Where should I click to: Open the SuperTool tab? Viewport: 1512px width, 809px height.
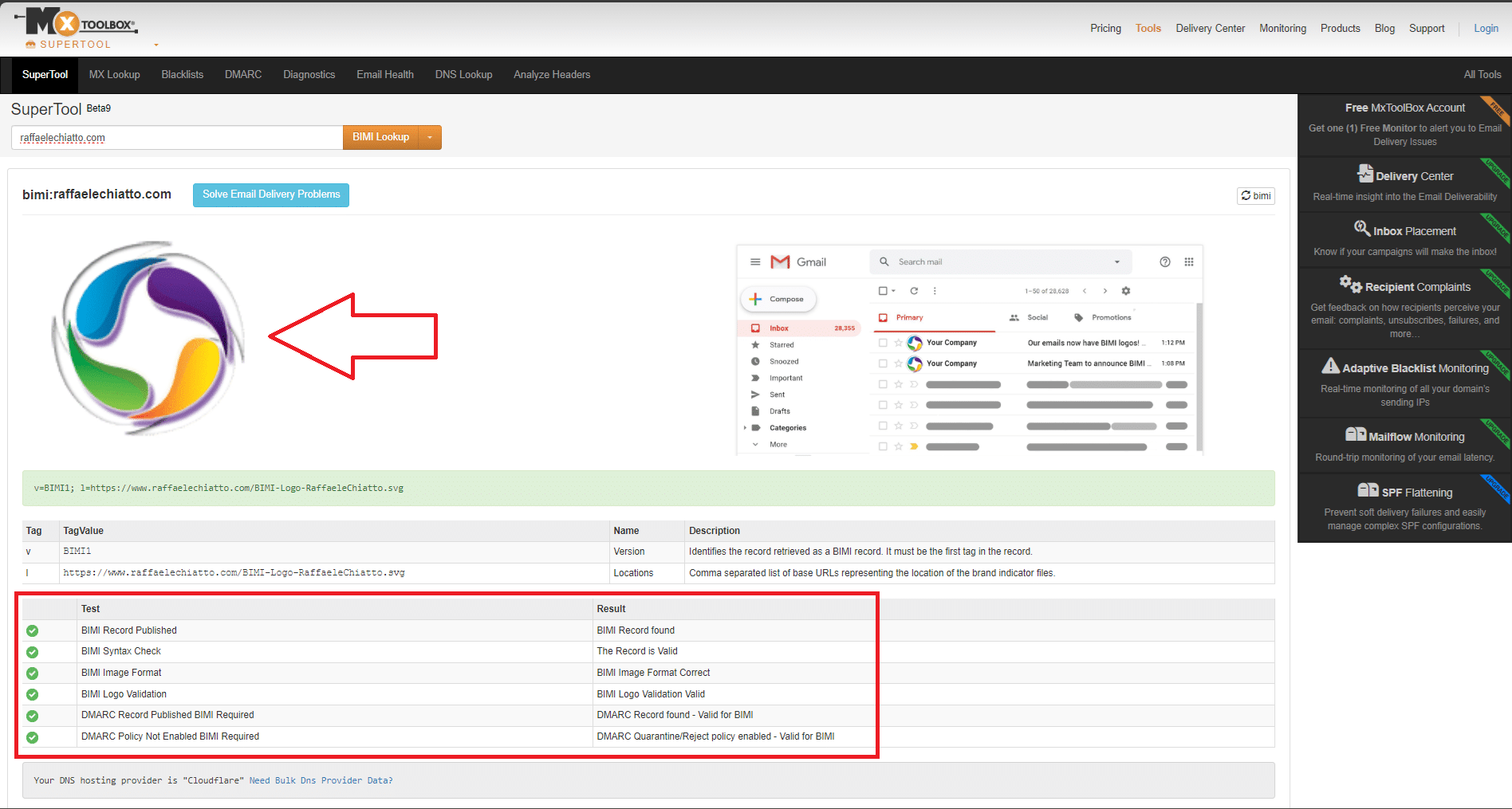click(45, 75)
